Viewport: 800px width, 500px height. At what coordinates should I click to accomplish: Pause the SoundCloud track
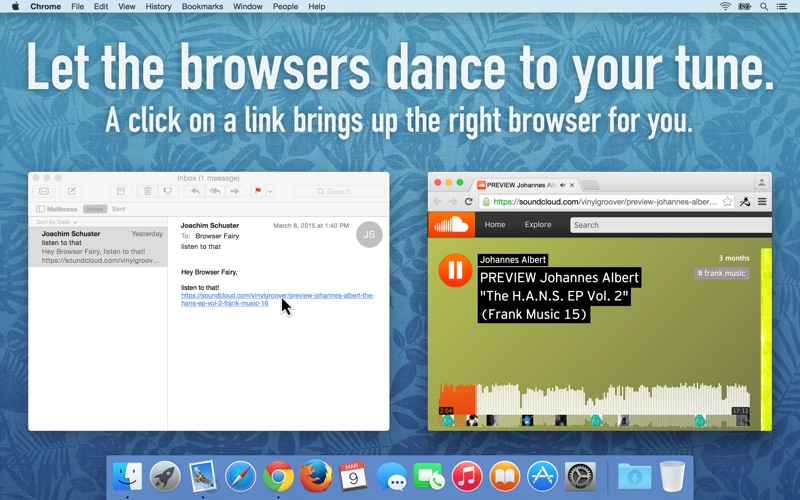click(x=455, y=270)
